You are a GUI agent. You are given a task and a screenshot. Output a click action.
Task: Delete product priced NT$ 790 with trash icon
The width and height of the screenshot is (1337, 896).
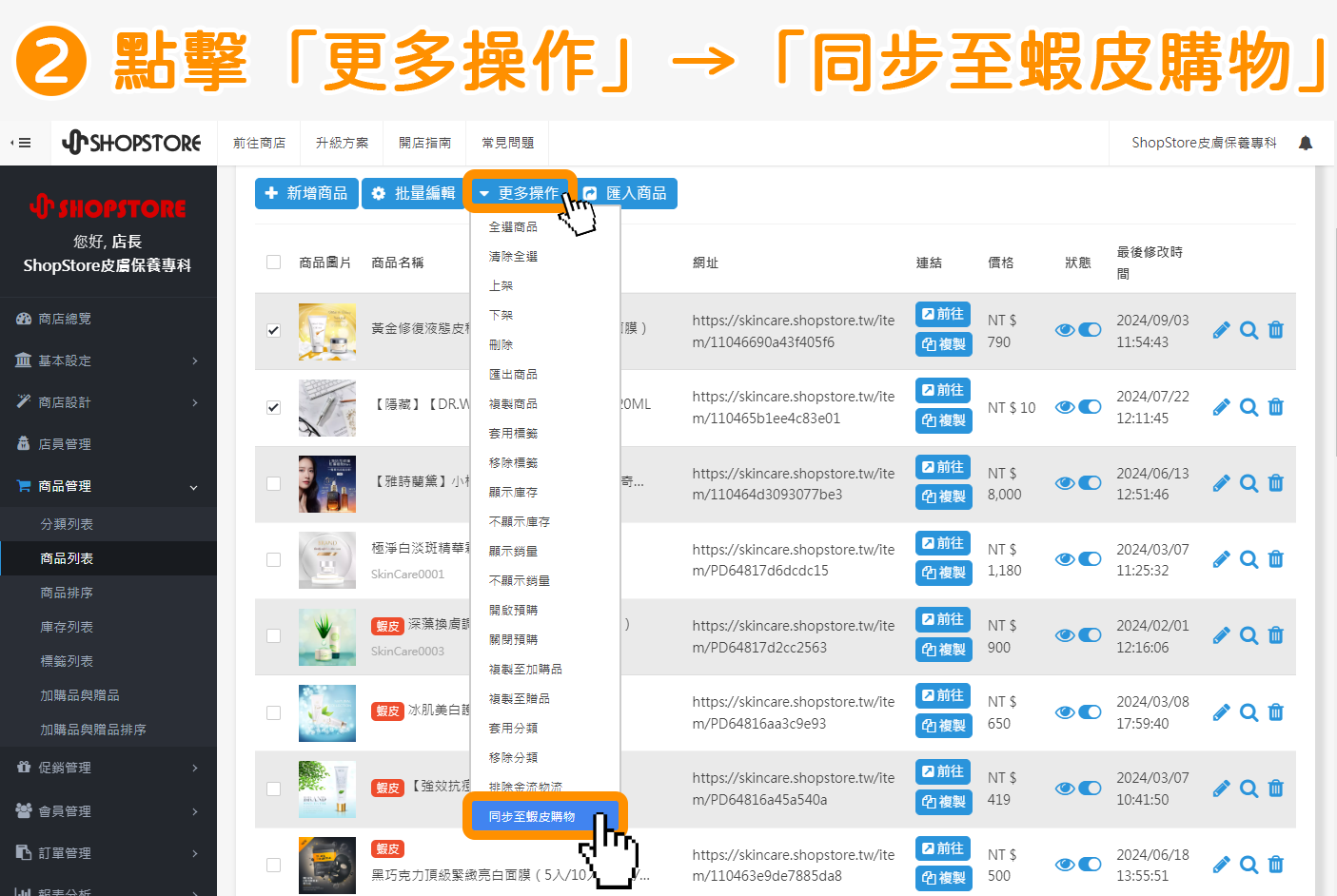click(x=1276, y=330)
